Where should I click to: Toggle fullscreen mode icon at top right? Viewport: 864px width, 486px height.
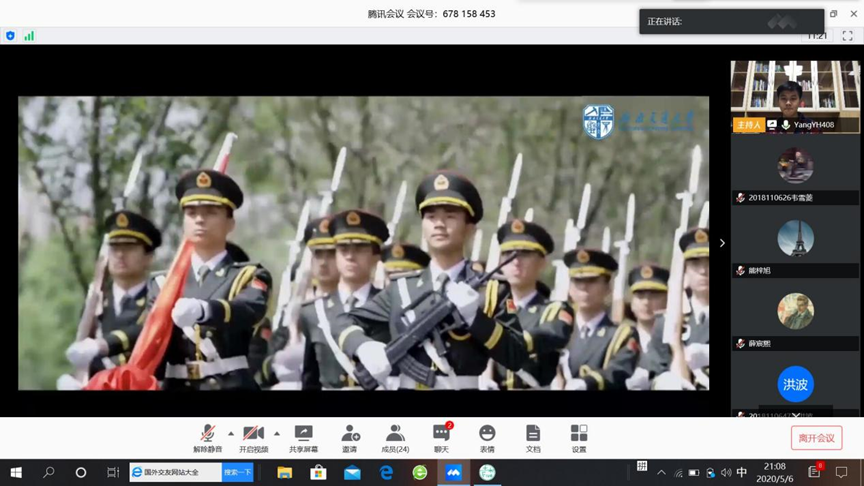847,36
